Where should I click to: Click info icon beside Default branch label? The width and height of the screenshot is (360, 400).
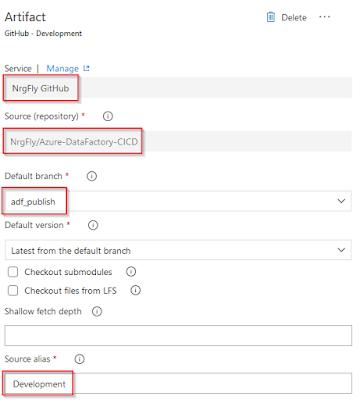92,176
